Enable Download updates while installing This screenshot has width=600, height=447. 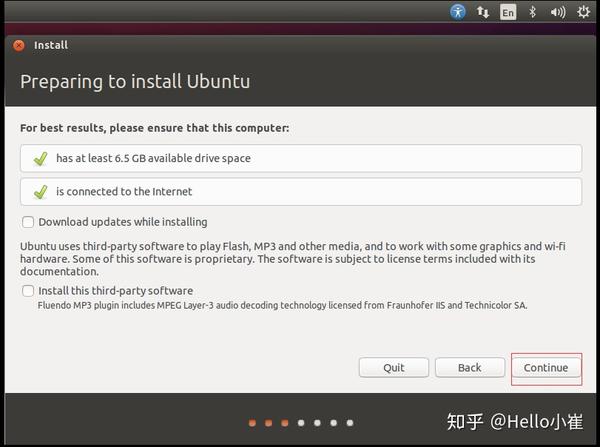[28, 222]
